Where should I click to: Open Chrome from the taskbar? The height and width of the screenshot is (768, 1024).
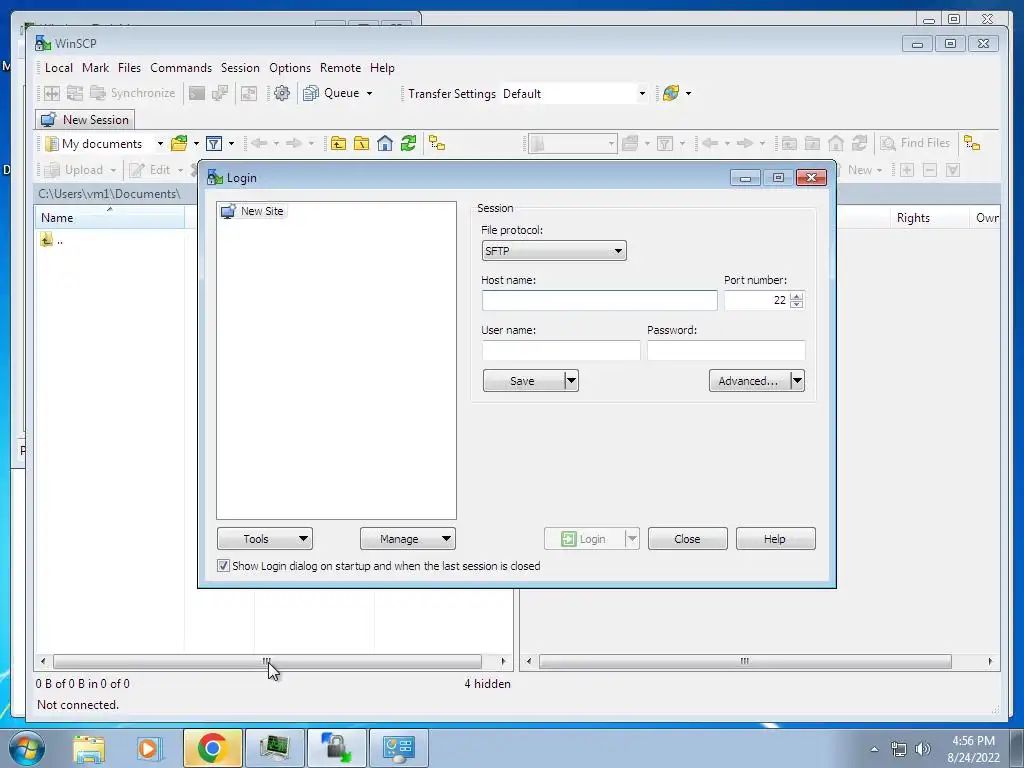(212, 748)
